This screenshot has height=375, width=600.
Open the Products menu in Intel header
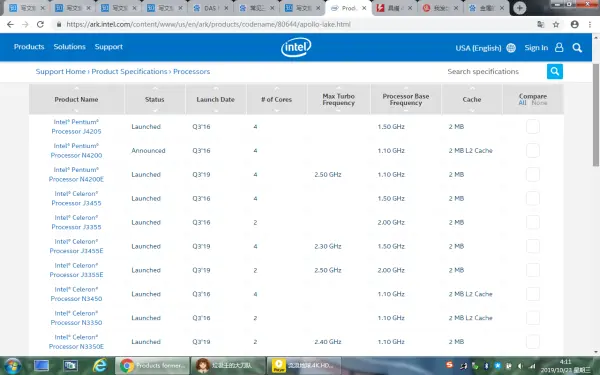click(29, 47)
